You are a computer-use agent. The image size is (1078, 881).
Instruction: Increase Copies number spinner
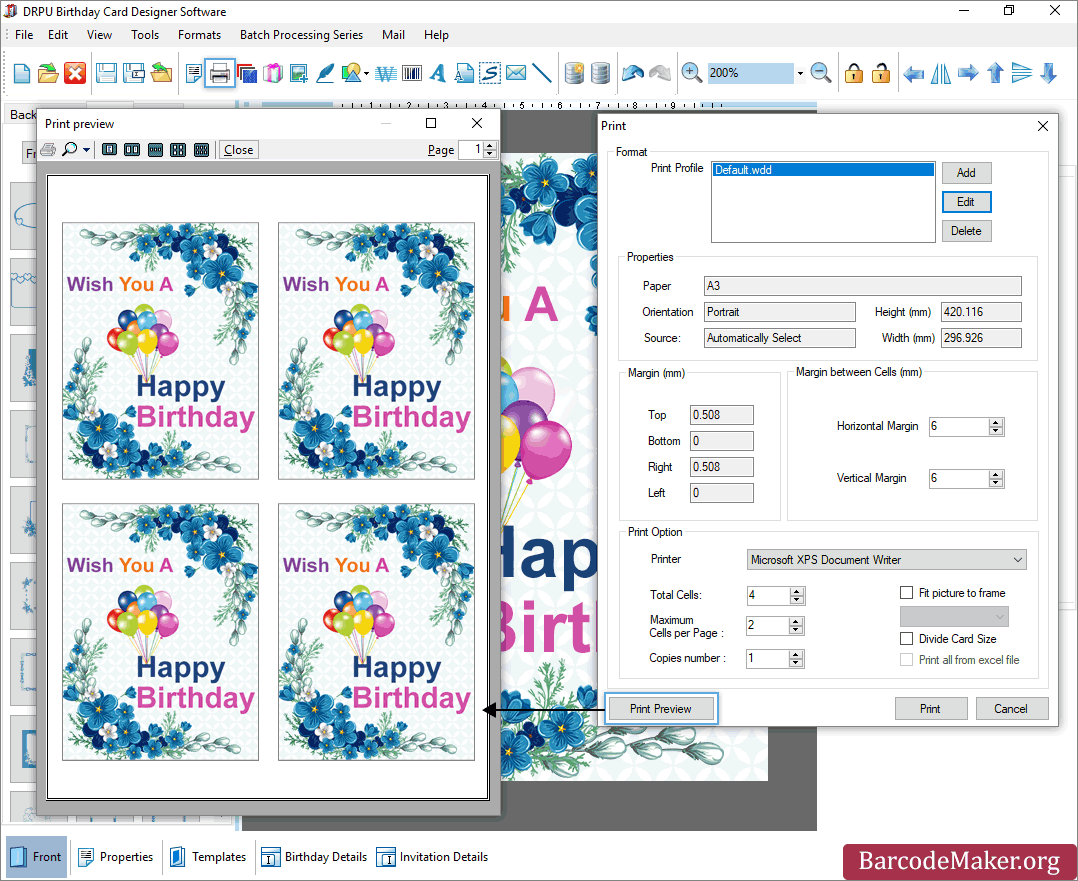796,655
